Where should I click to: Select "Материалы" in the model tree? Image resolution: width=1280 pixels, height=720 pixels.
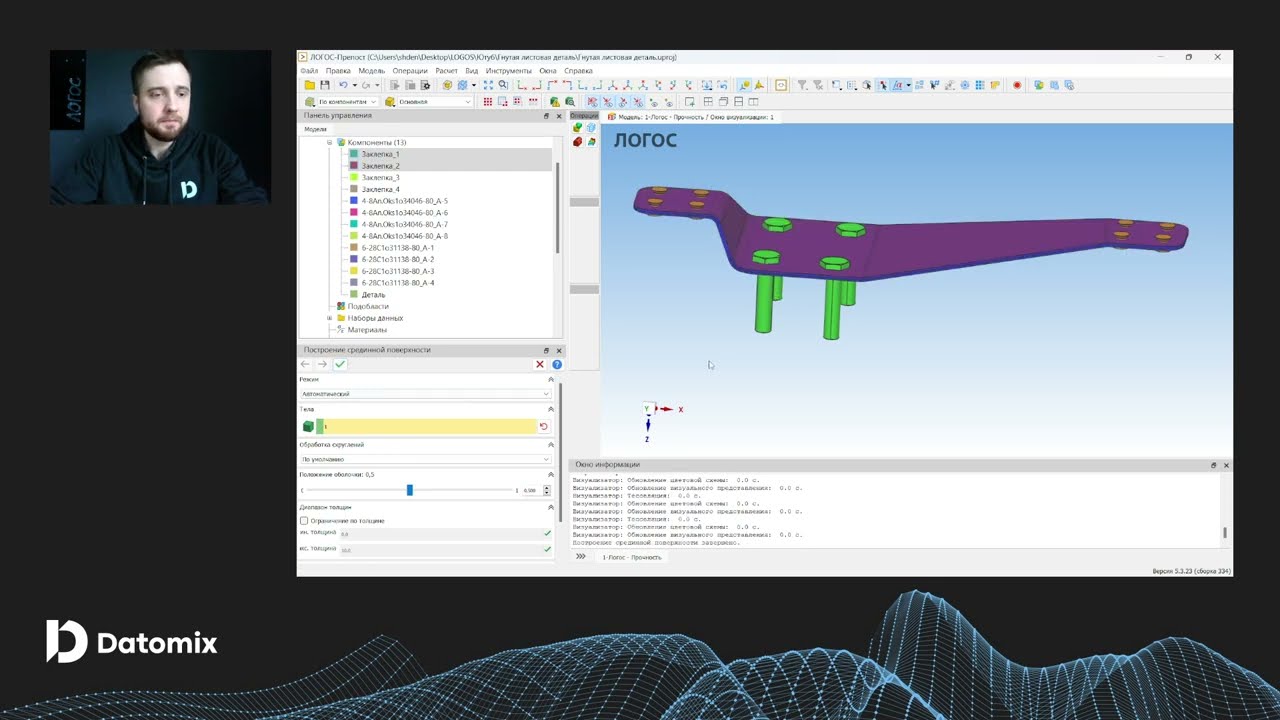click(x=367, y=330)
